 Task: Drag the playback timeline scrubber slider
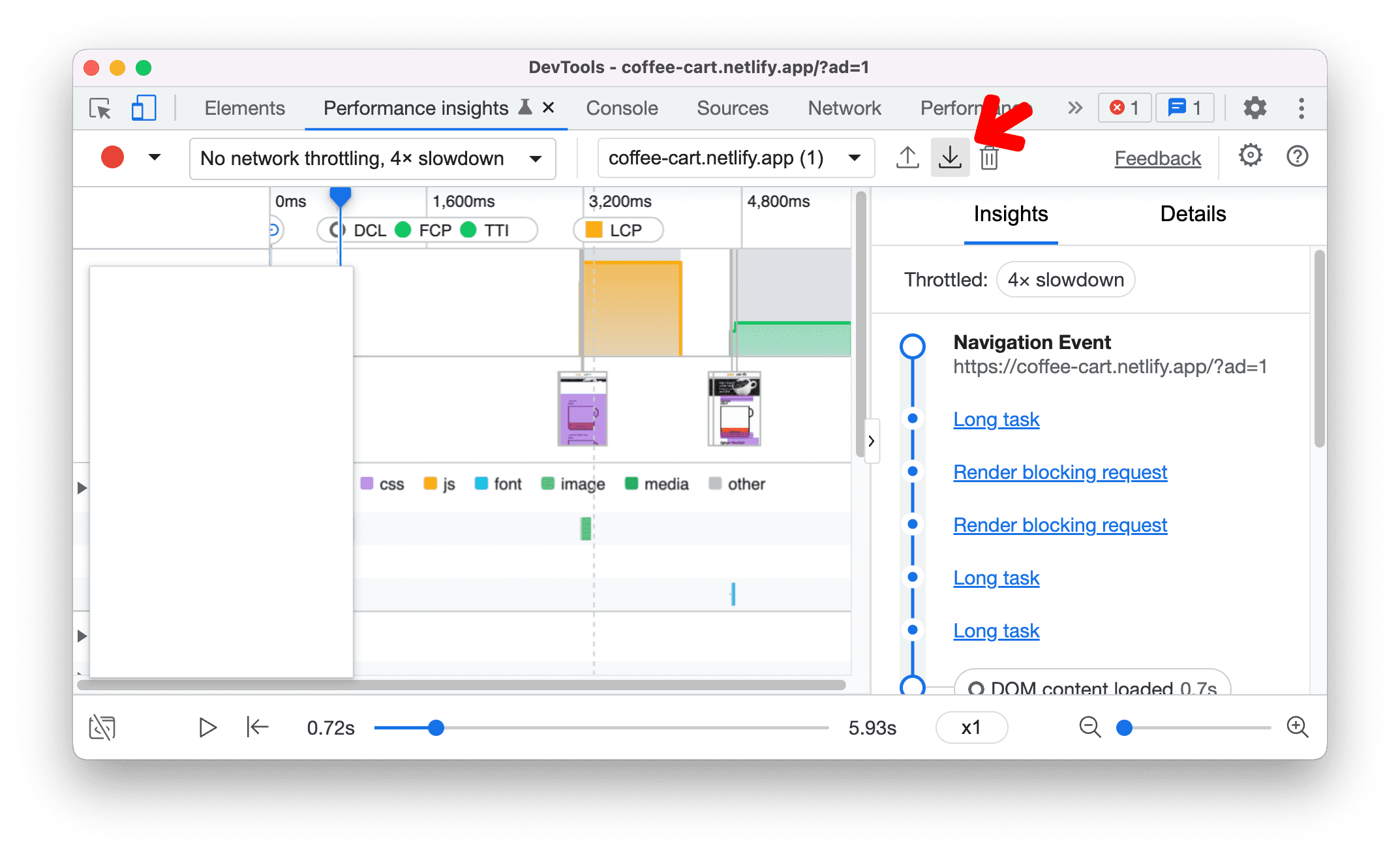pos(437,727)
